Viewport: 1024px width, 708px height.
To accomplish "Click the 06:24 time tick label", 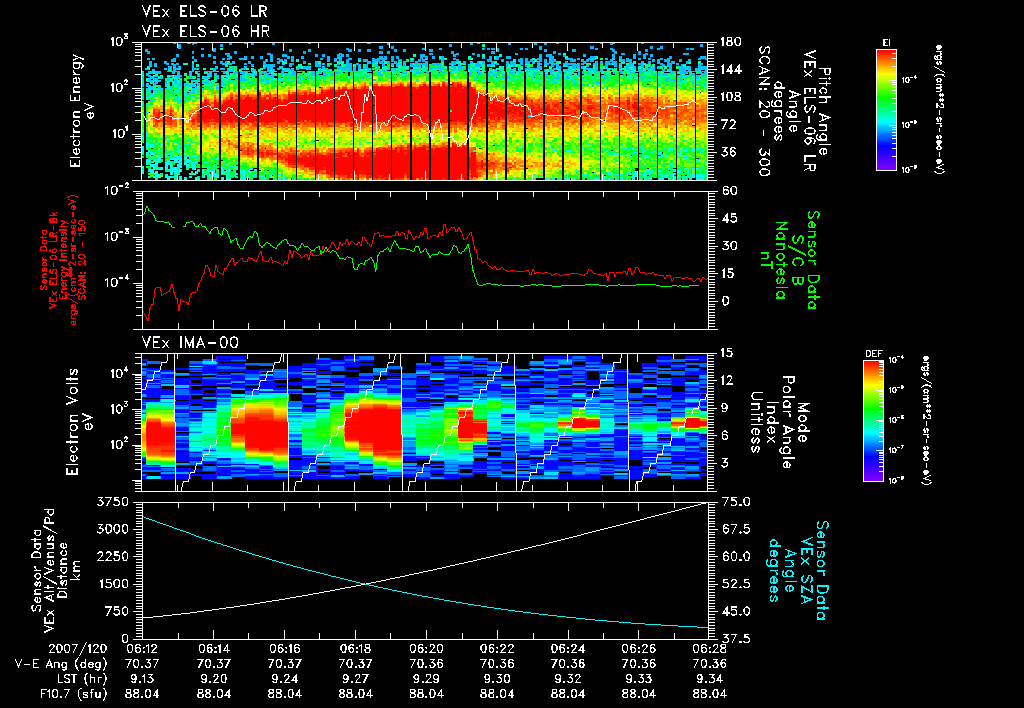I will [568, 647].
